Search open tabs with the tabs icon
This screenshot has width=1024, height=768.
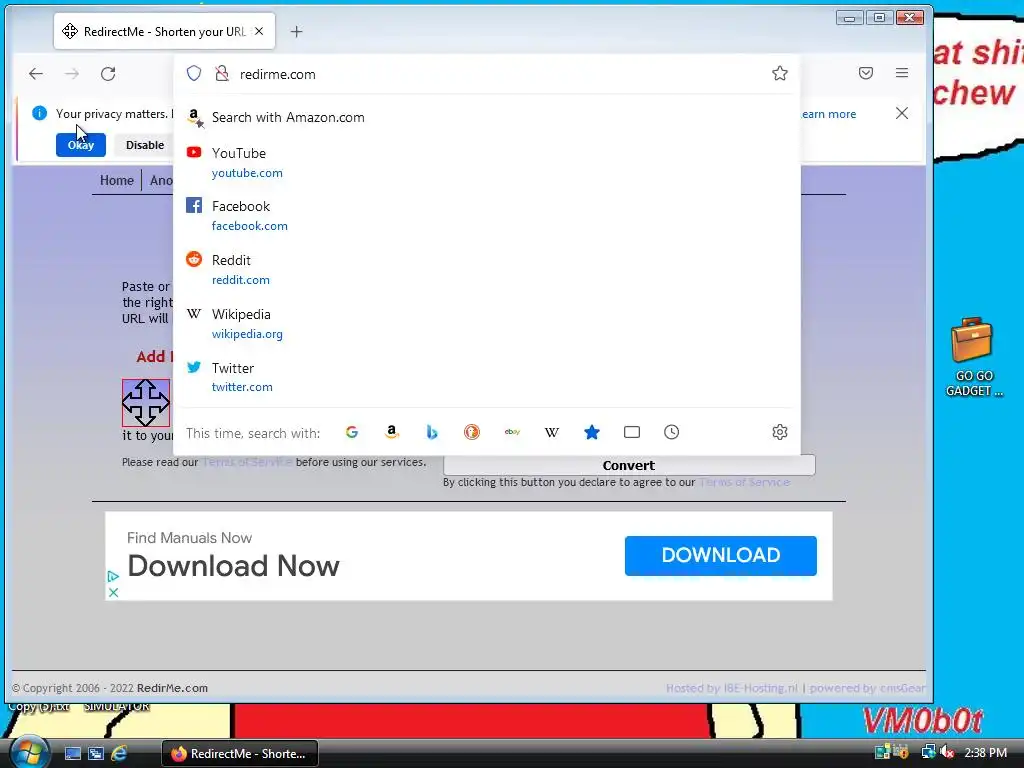click(632, 432)
